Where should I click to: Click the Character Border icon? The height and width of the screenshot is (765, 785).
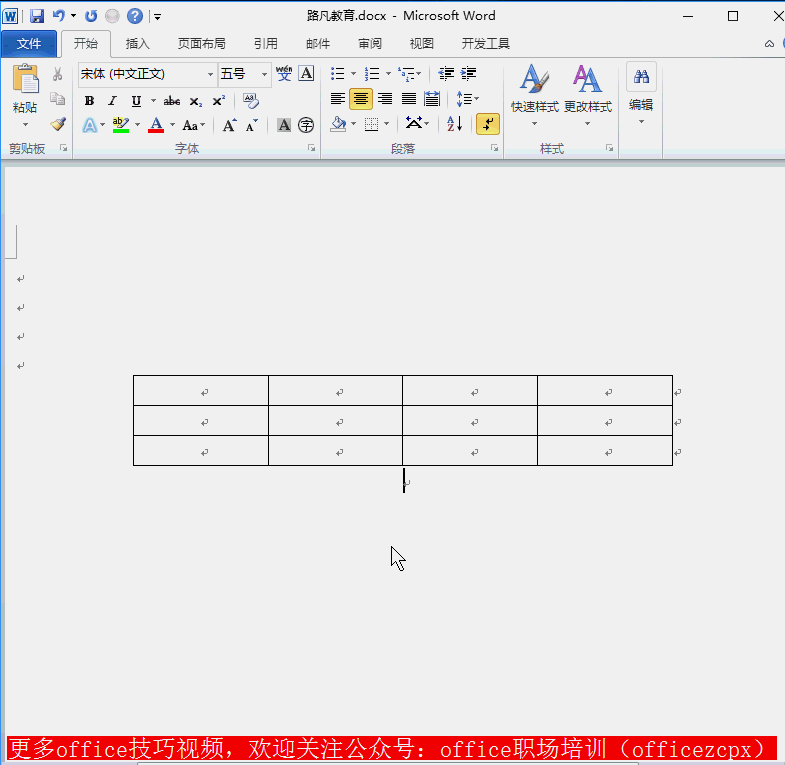pyautogui.click(x=306, y=74)
